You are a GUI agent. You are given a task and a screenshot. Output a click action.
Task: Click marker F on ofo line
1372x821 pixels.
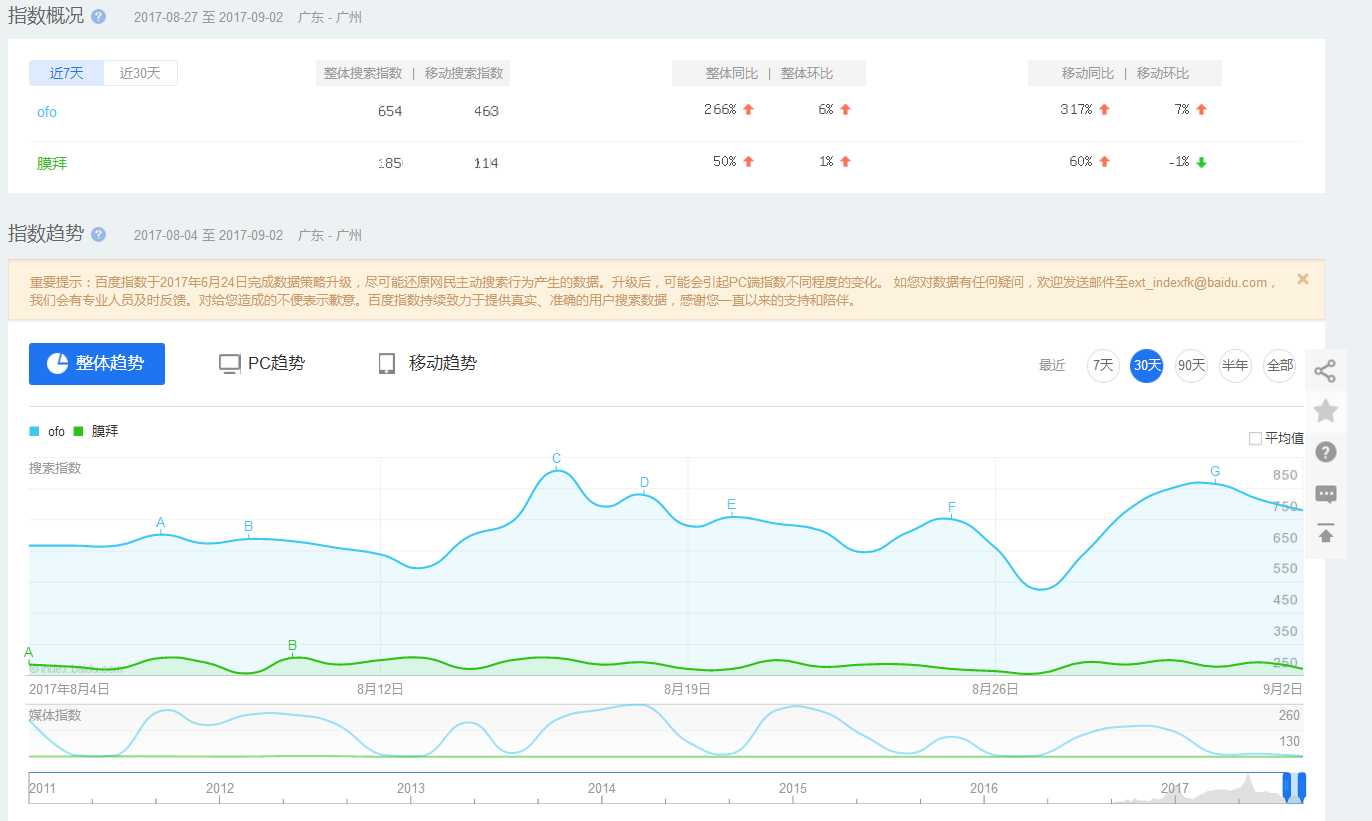tap(951, 508)
